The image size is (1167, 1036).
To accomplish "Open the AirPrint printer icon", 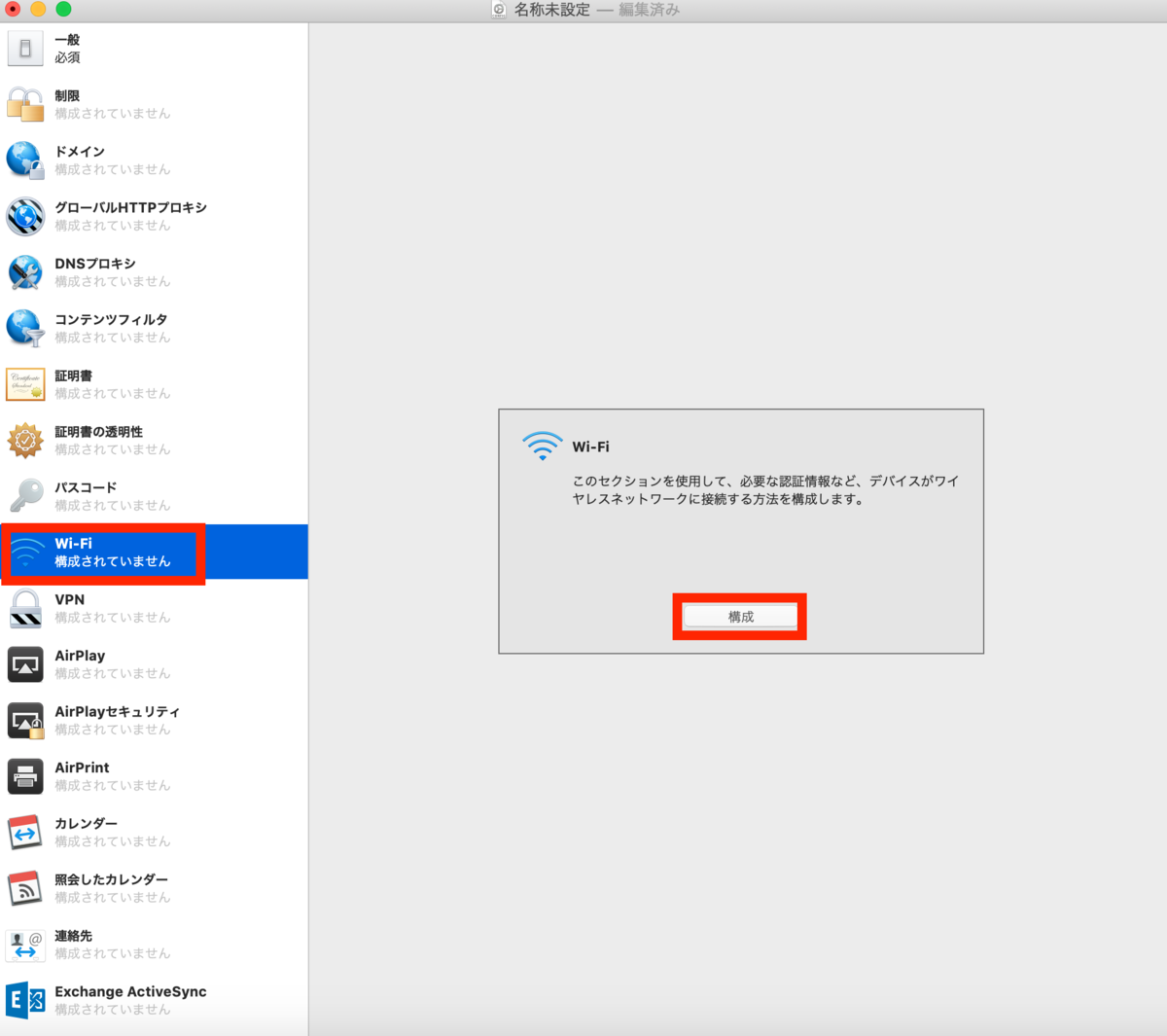I will 25,776.
